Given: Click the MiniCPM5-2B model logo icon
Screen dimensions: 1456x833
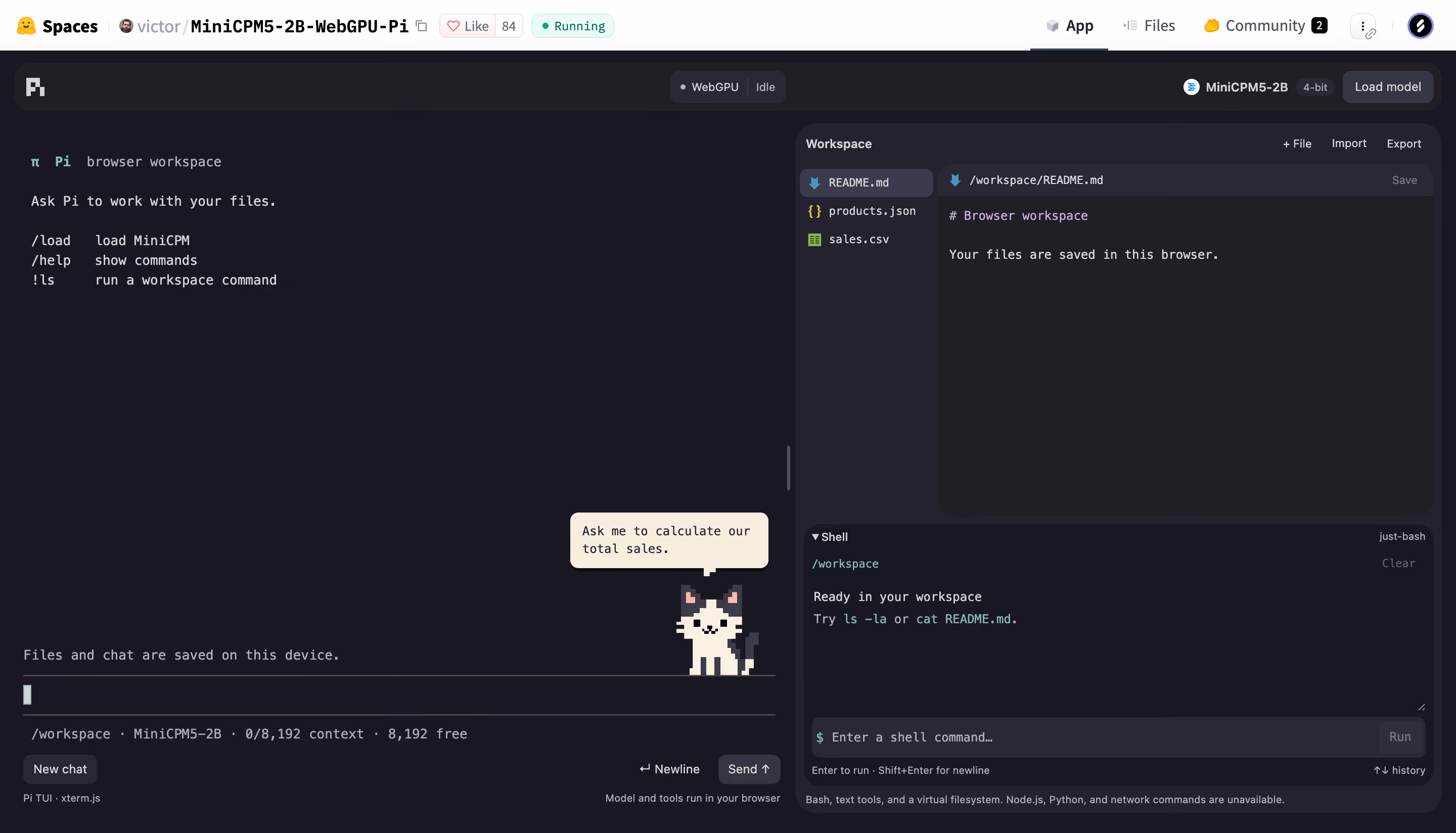Looking at the screenshot, I should point(1191,87).
